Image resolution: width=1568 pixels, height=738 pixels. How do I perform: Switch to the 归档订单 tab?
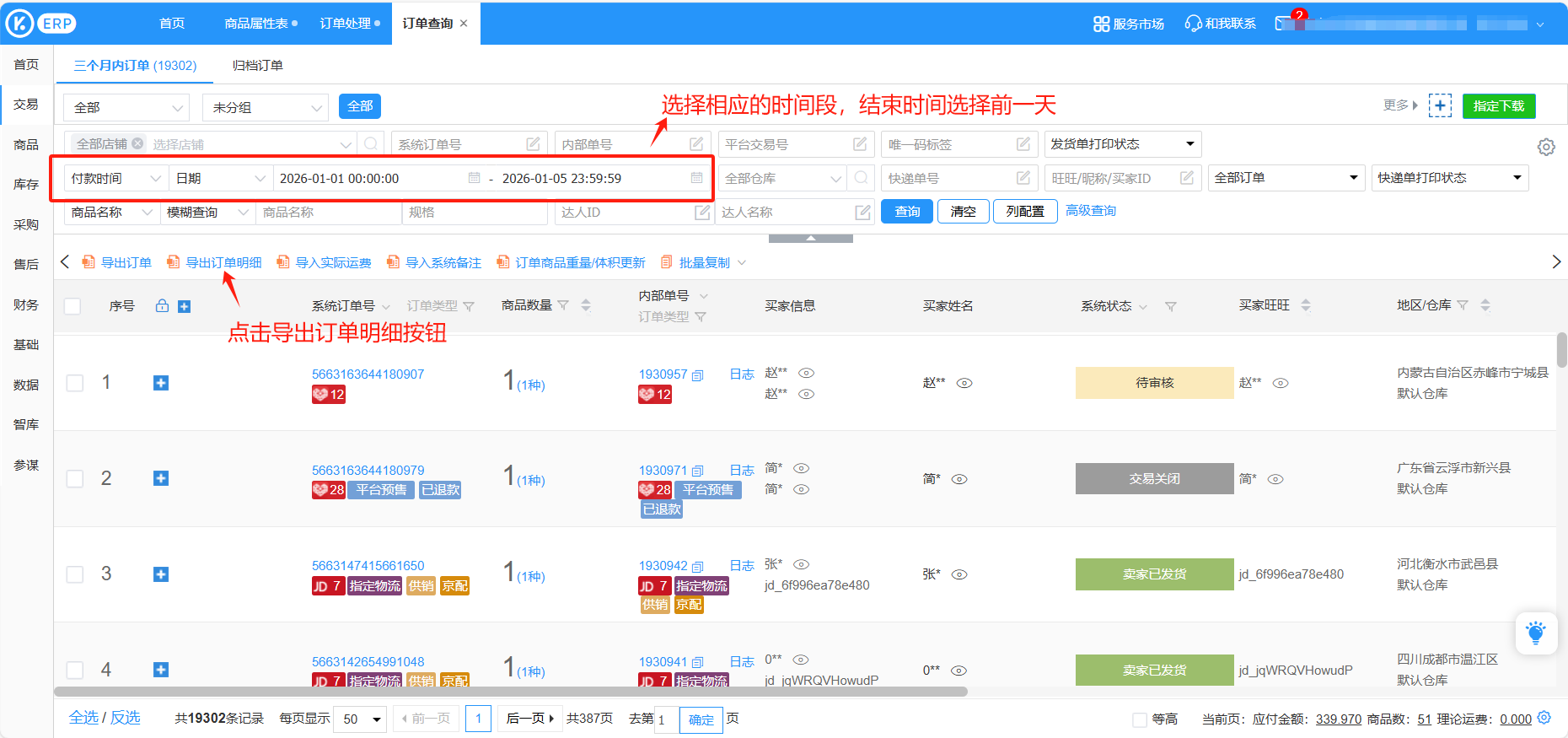coord(258,66)
